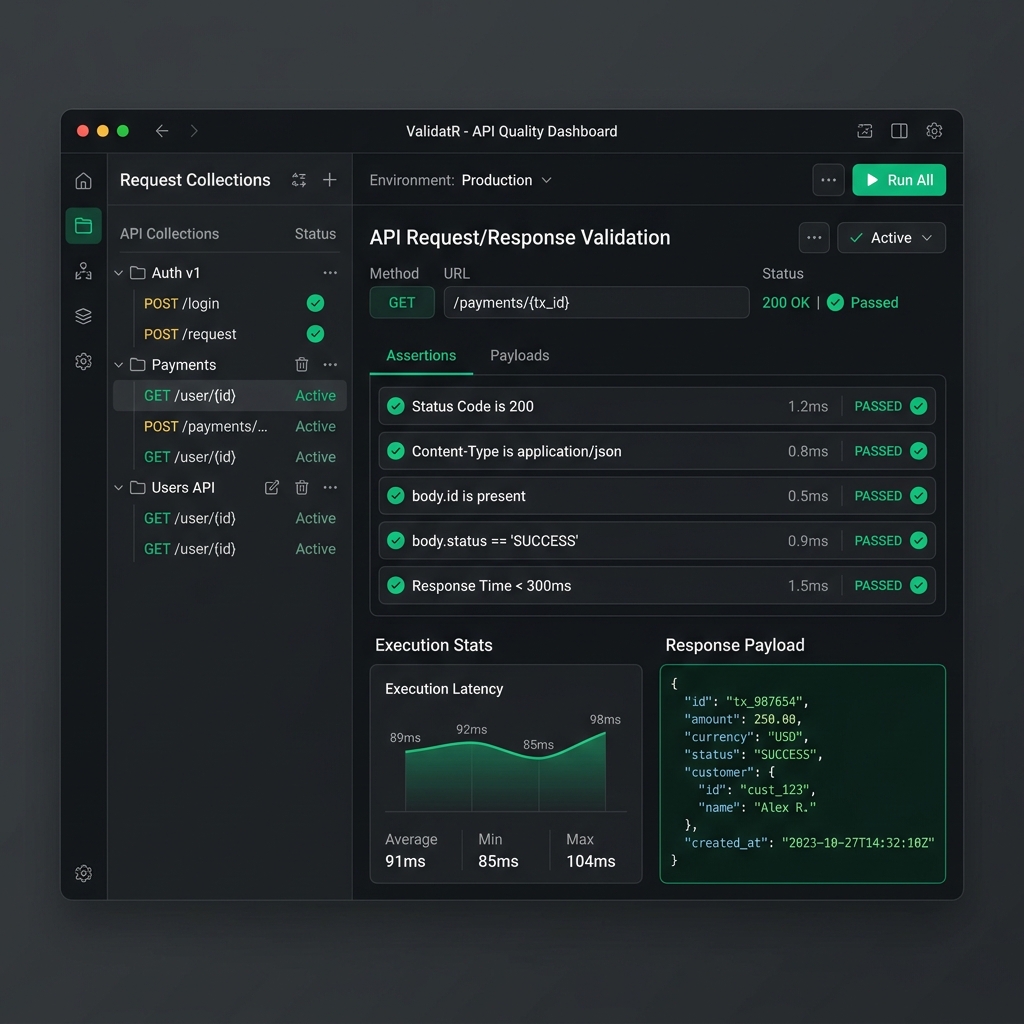Open the Active status dropdown
The width and height of the screenshot is (1024, 1024).
point(891,238)
